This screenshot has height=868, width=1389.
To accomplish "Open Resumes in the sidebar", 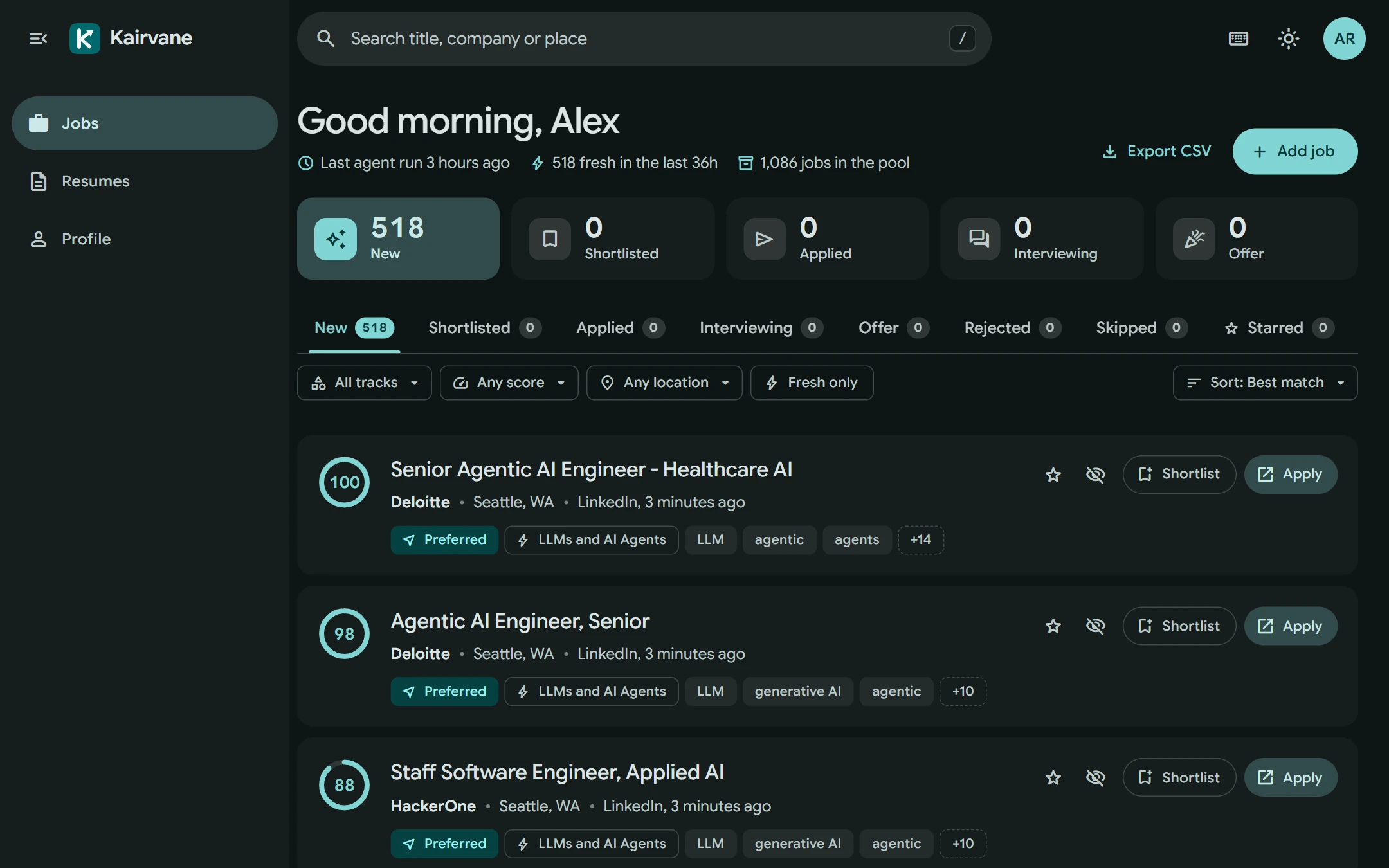I will (145, 181).
